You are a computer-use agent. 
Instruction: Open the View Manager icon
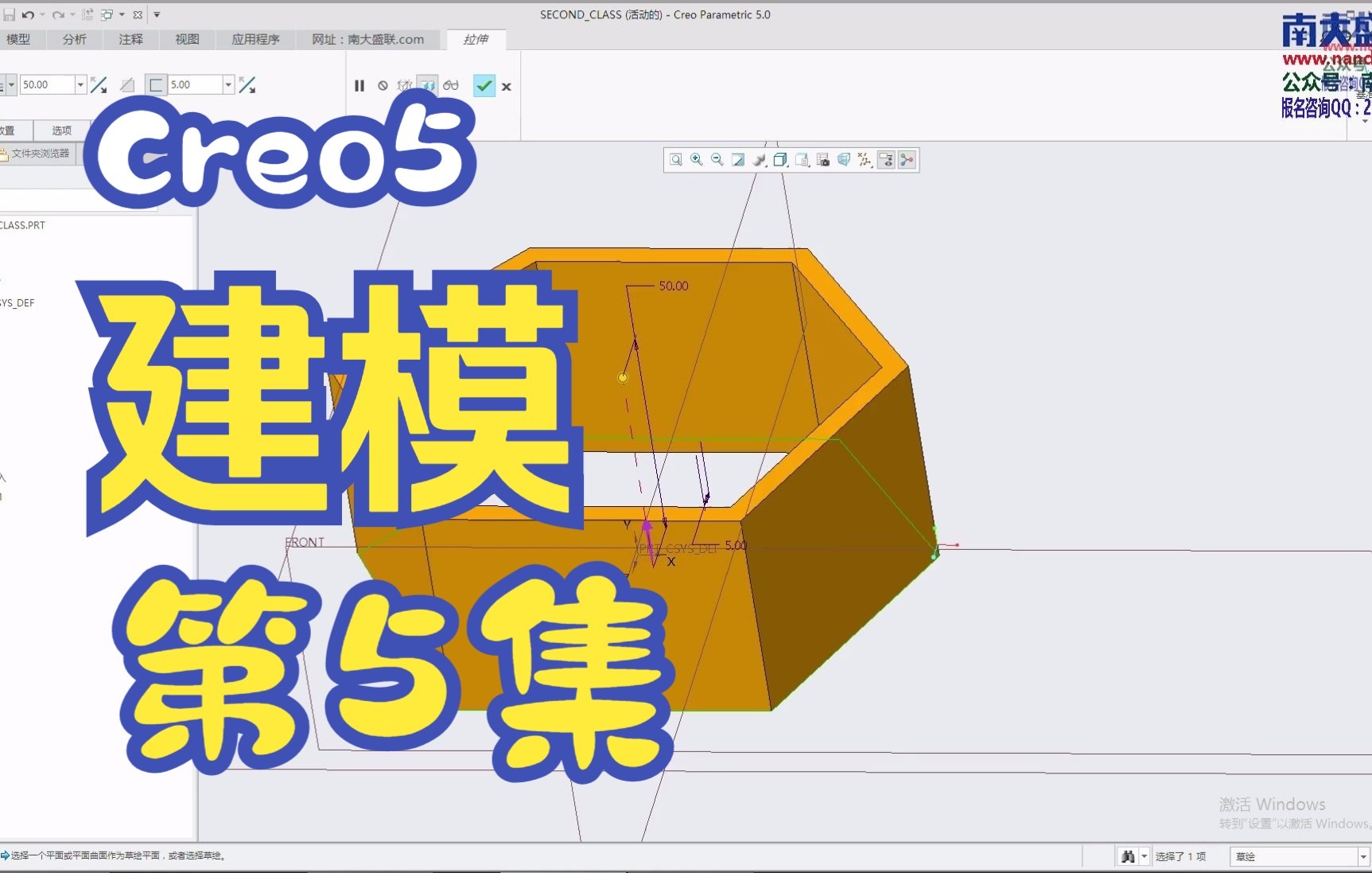coord(822,159)
